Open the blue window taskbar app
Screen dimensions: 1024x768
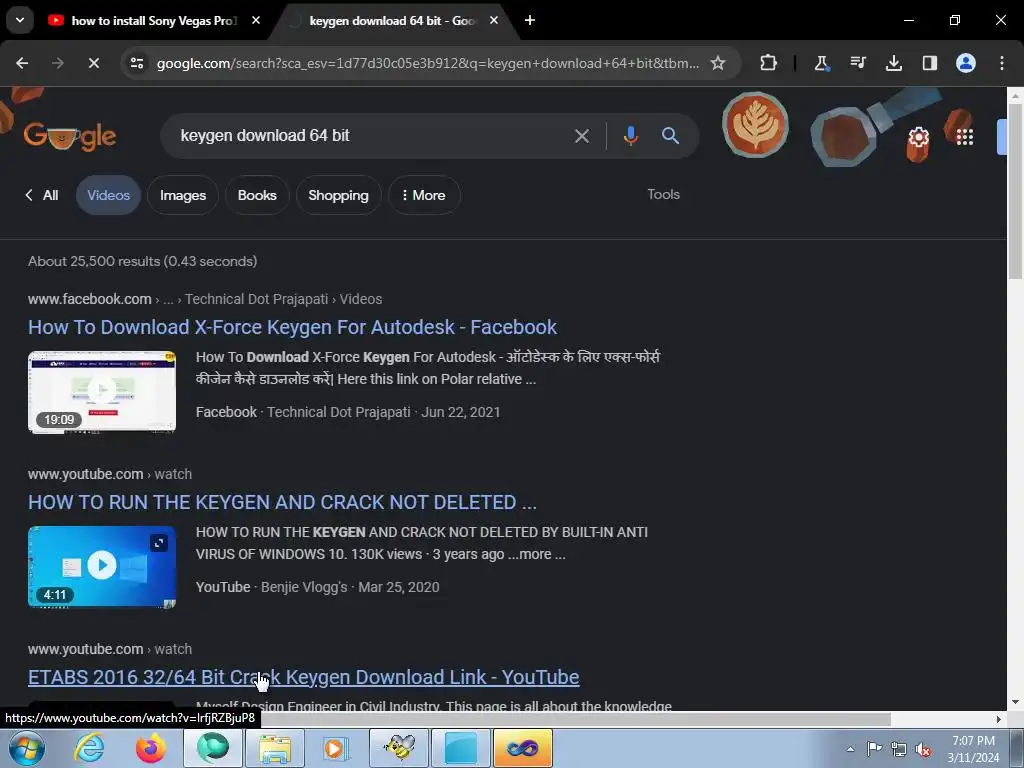pos(460,748)
